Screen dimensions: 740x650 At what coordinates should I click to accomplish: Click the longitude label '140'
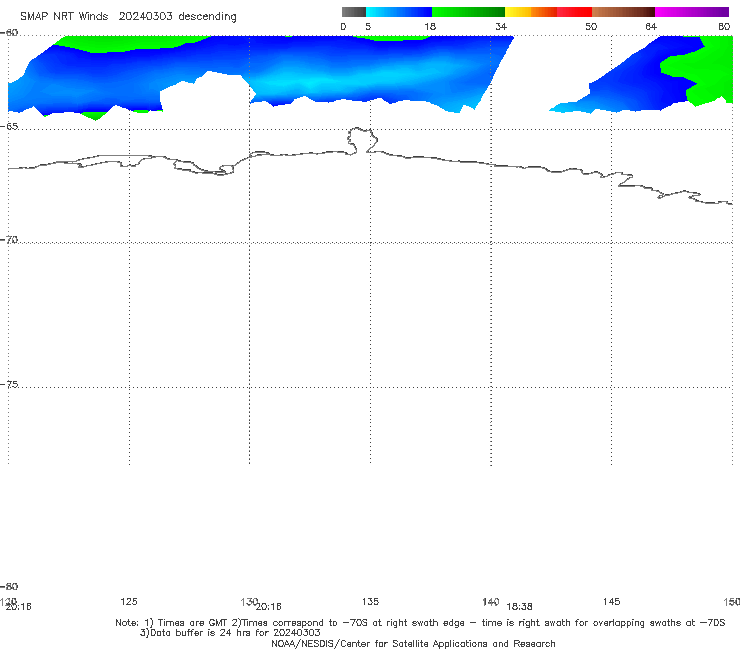(490, 601)
